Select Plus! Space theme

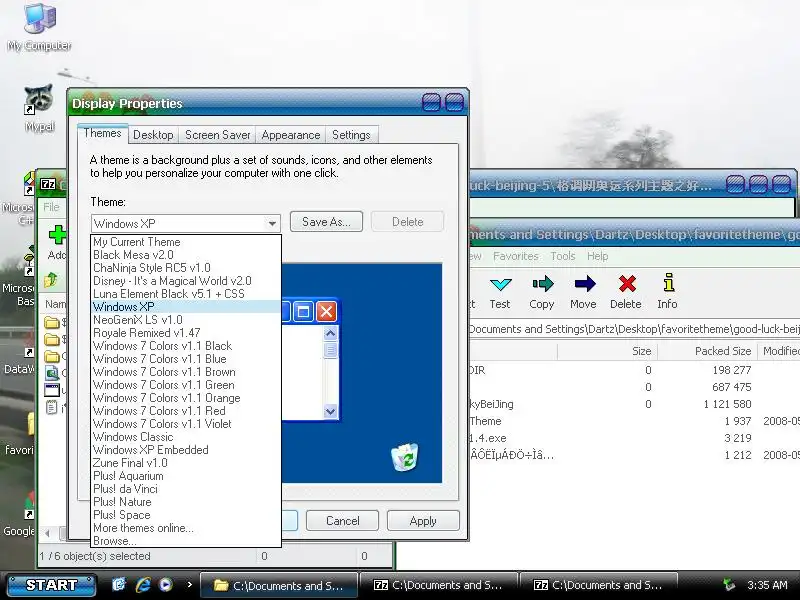186,515
